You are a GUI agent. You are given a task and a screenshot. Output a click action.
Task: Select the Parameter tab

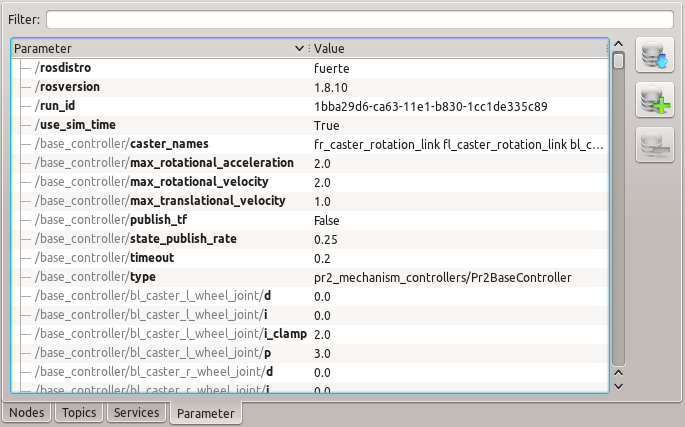[207, 412]
